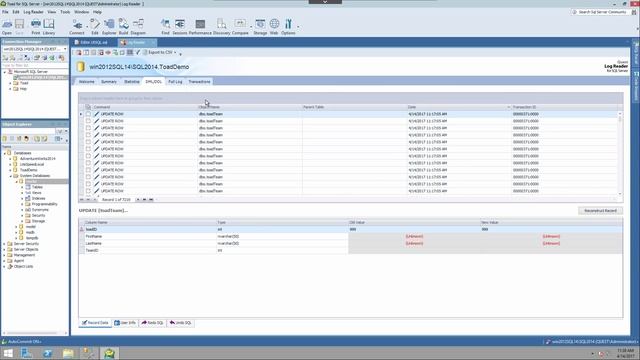Click the first icon in the Log Reader toolbar
This screenshot has height=360, width=640.
click(79, 53)
